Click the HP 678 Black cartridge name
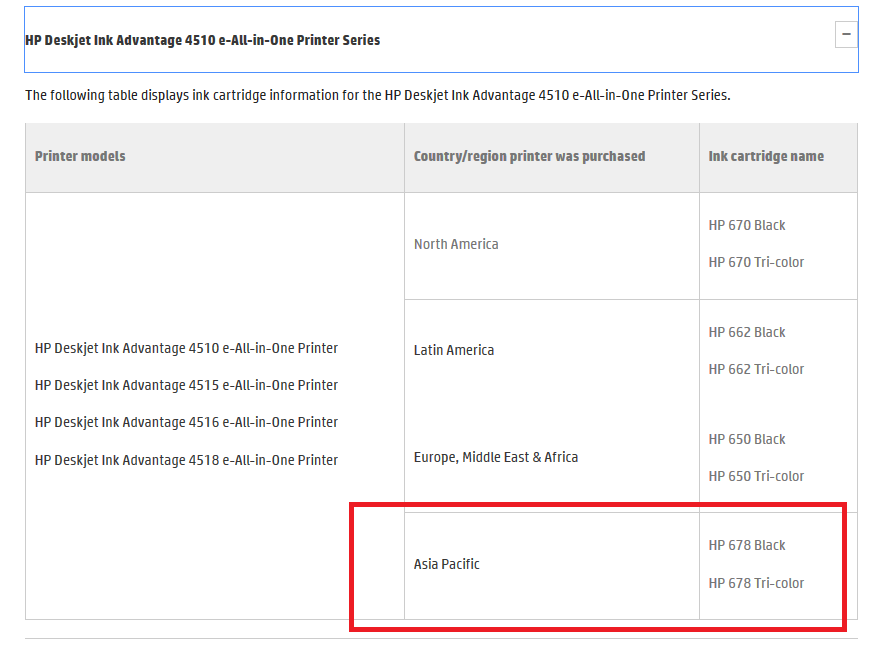Image resolution: width=871 pixels, height=654 pixels. click(x=747, y=545)
